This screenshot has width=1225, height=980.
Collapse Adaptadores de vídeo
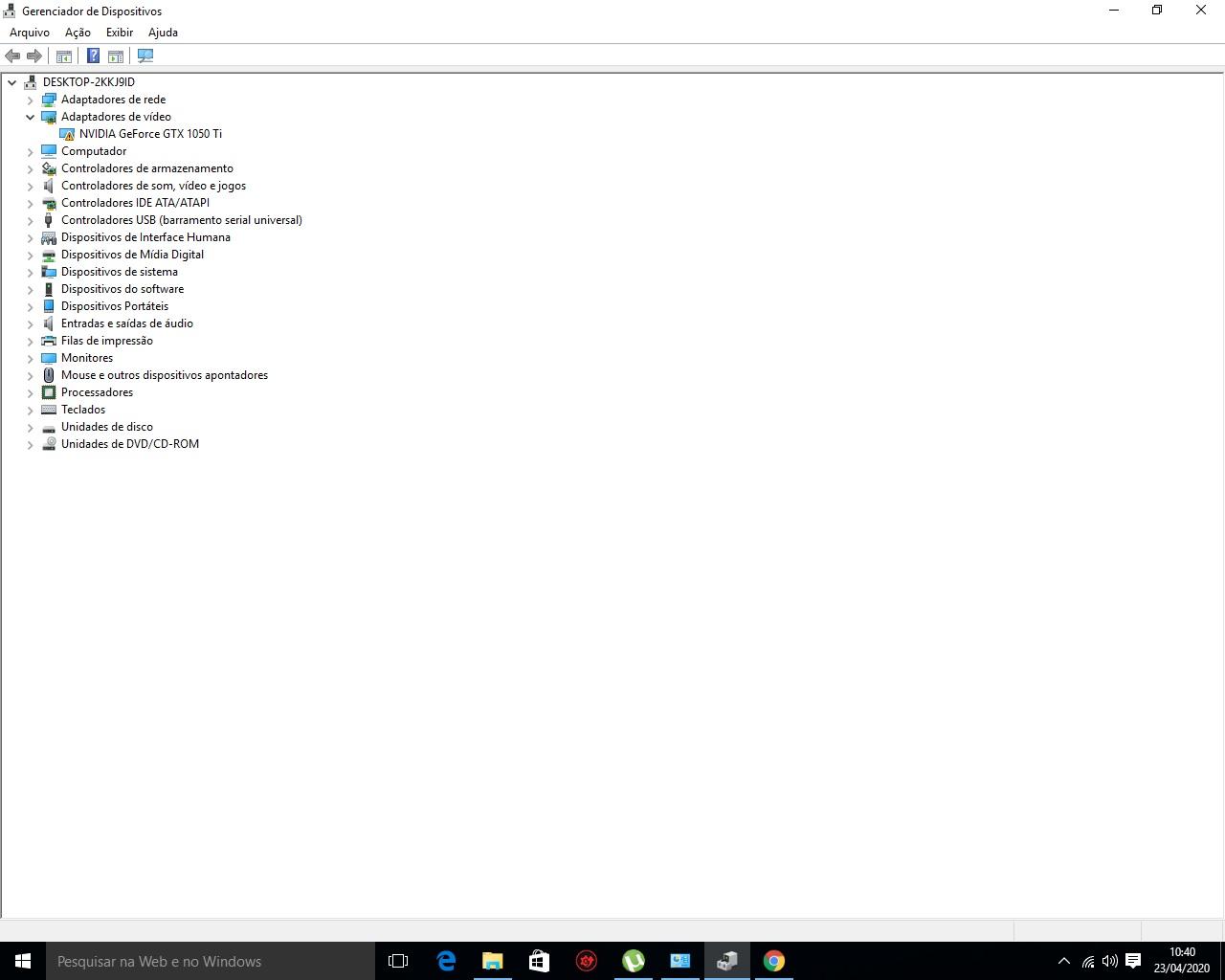point(30,117)
